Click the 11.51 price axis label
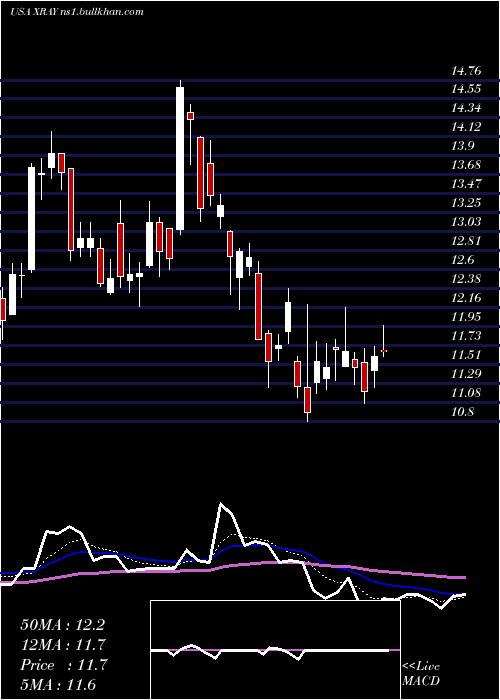Viewport: 500px width, 700px height. point(466,355)
